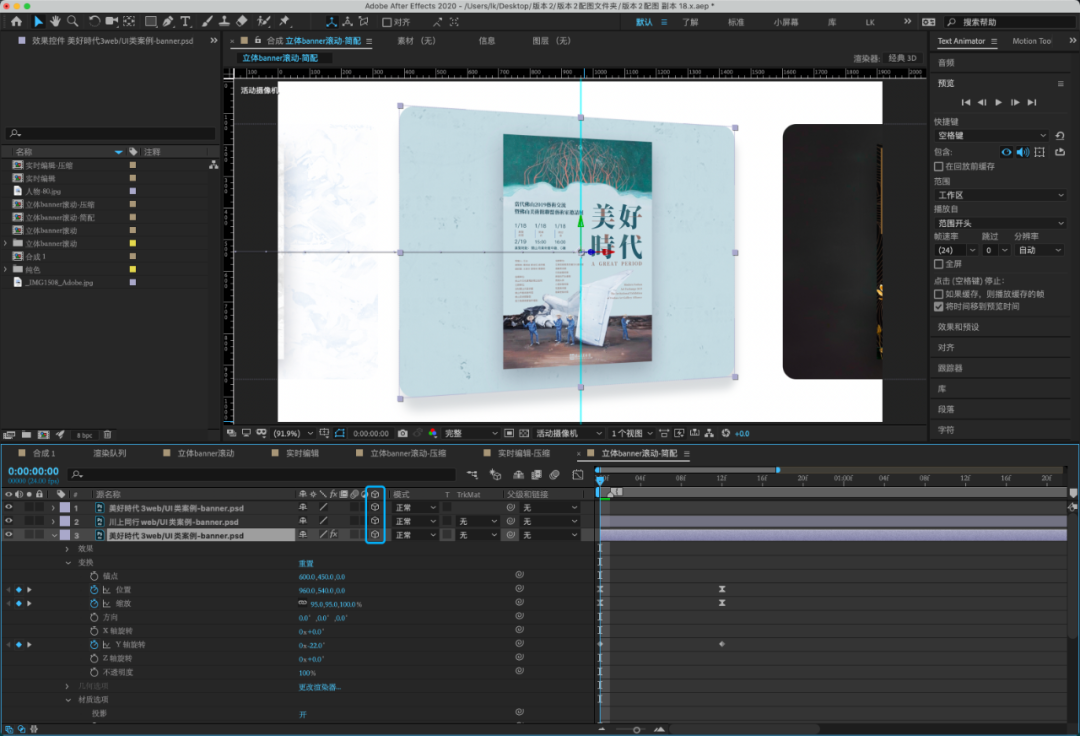Select the Zoom magnifier tool

(x=72, y=21)
